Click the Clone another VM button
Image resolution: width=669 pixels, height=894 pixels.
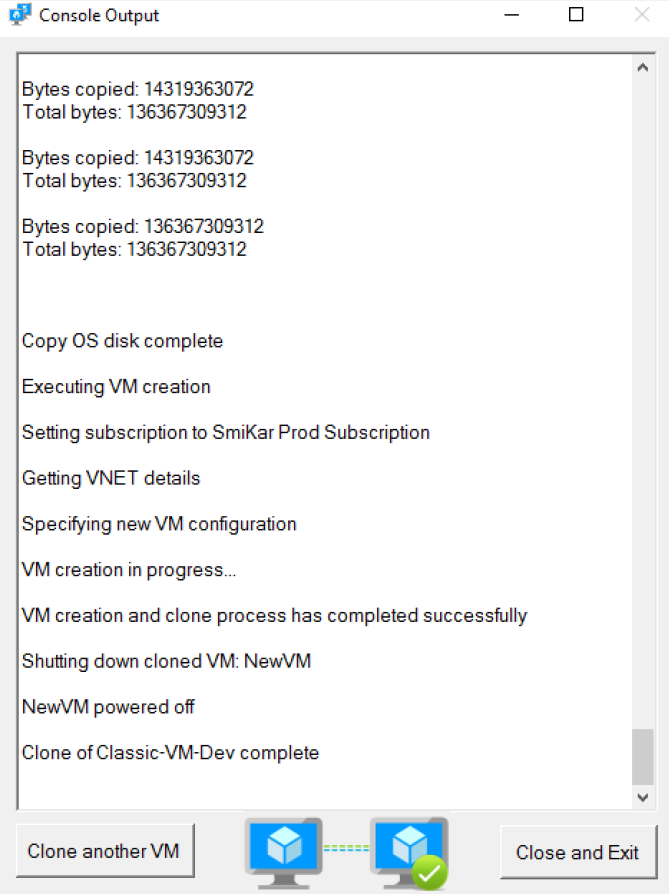[x=105, y=851]
